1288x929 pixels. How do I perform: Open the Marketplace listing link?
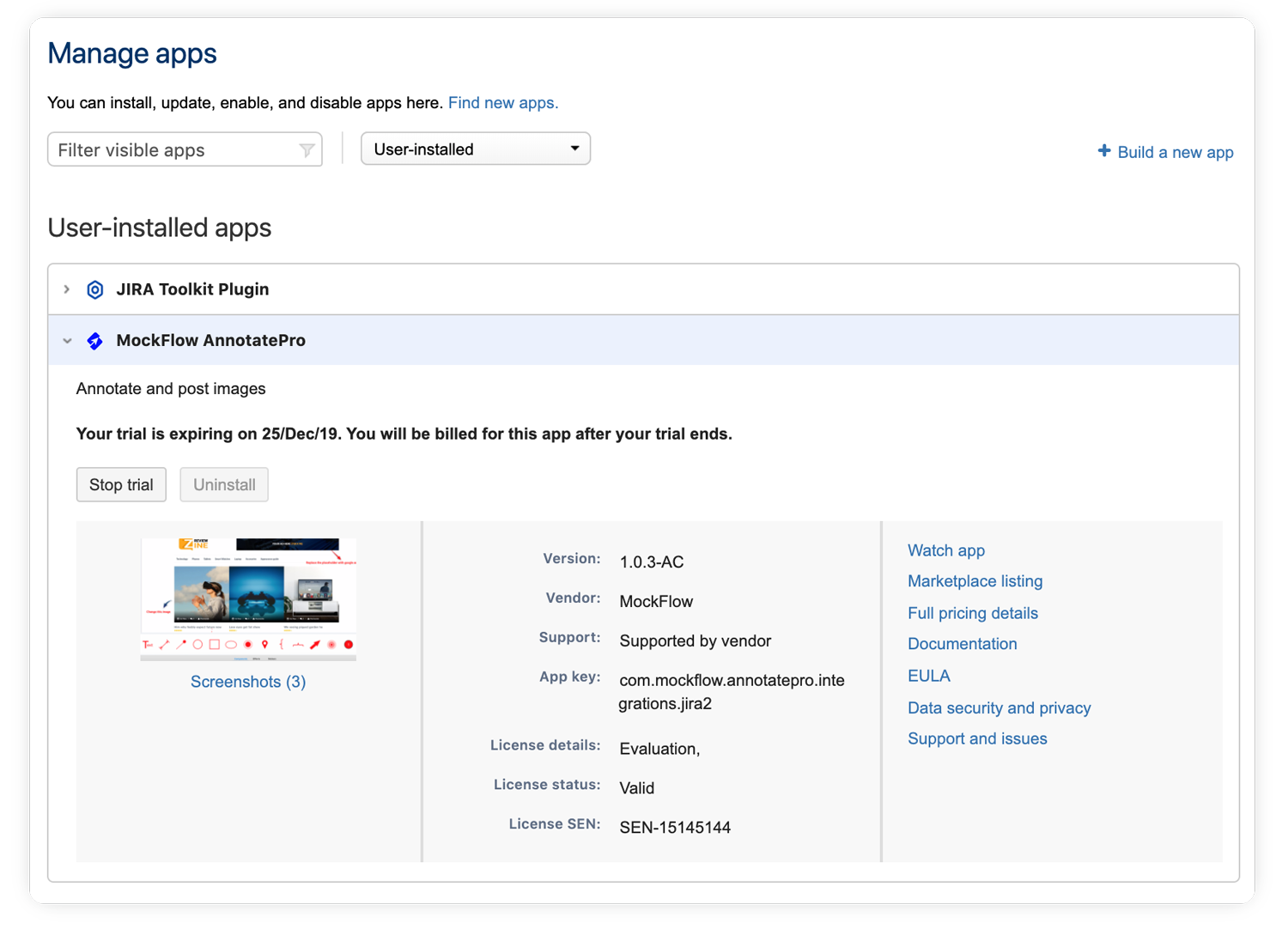coord(975,581)
